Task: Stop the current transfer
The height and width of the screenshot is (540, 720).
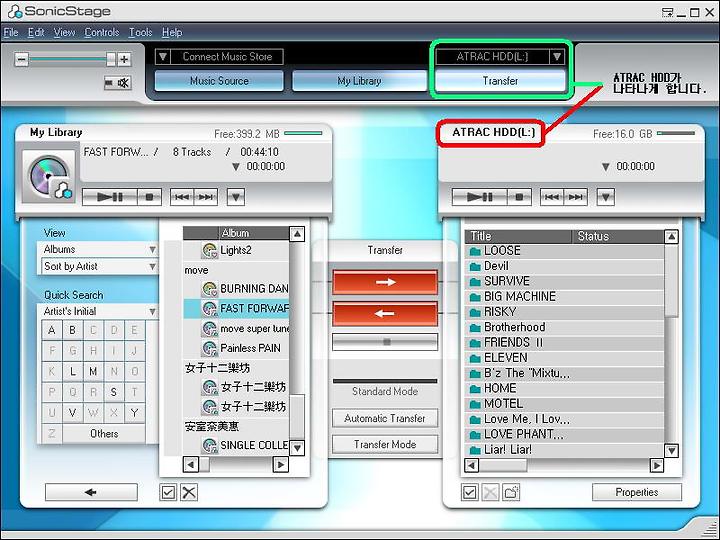Action: tap(385, 342)
